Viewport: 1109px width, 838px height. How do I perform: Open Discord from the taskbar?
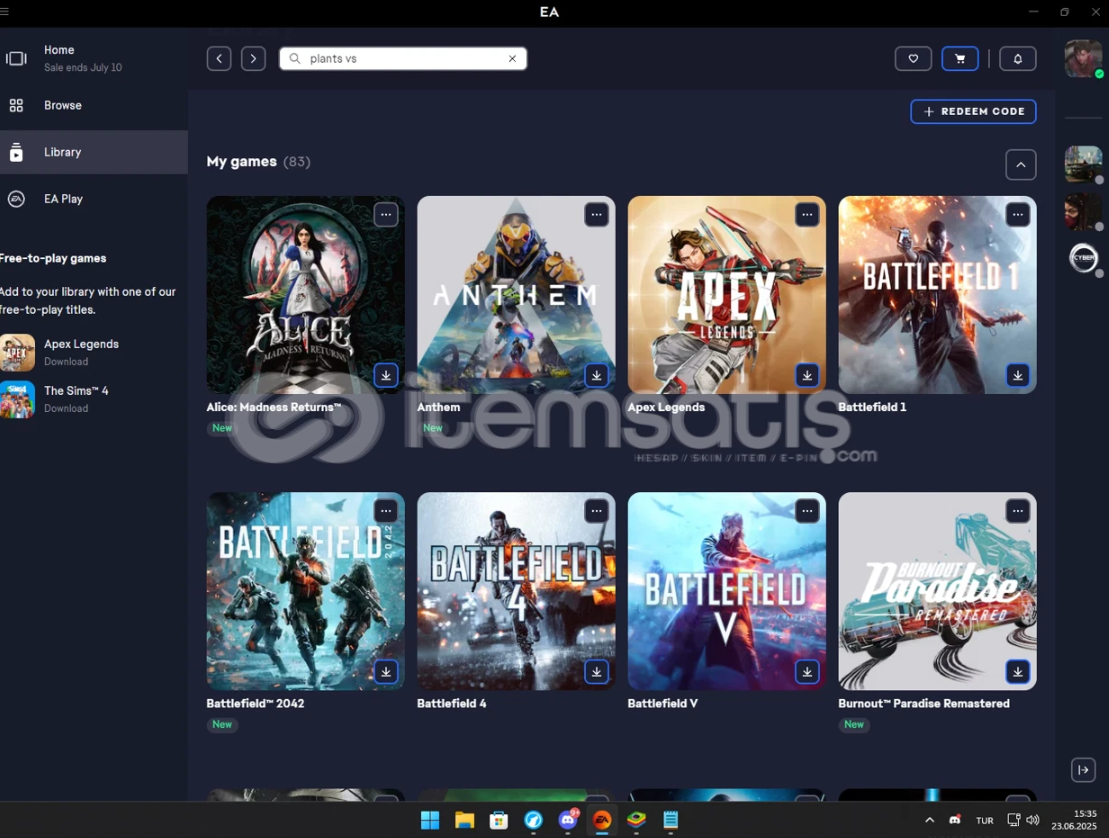tap(567, 820)
